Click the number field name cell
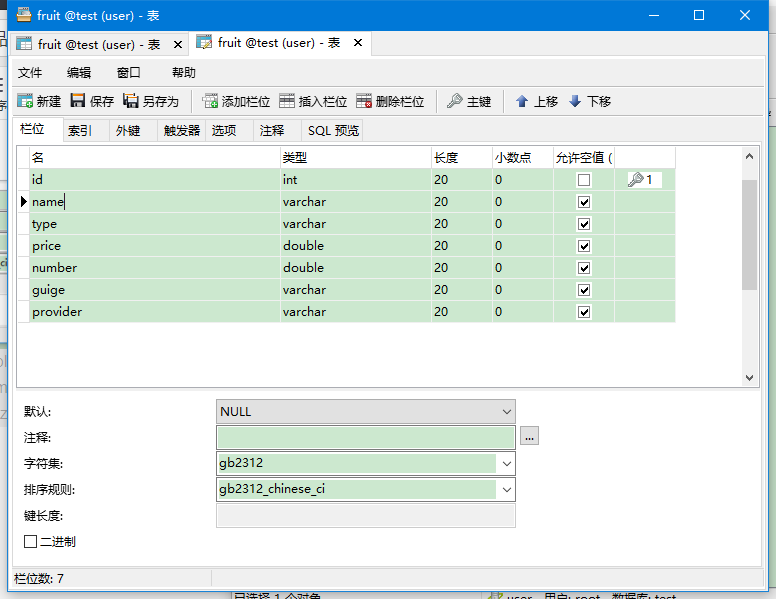The image size is (776, 599). [x=154, y=268]
